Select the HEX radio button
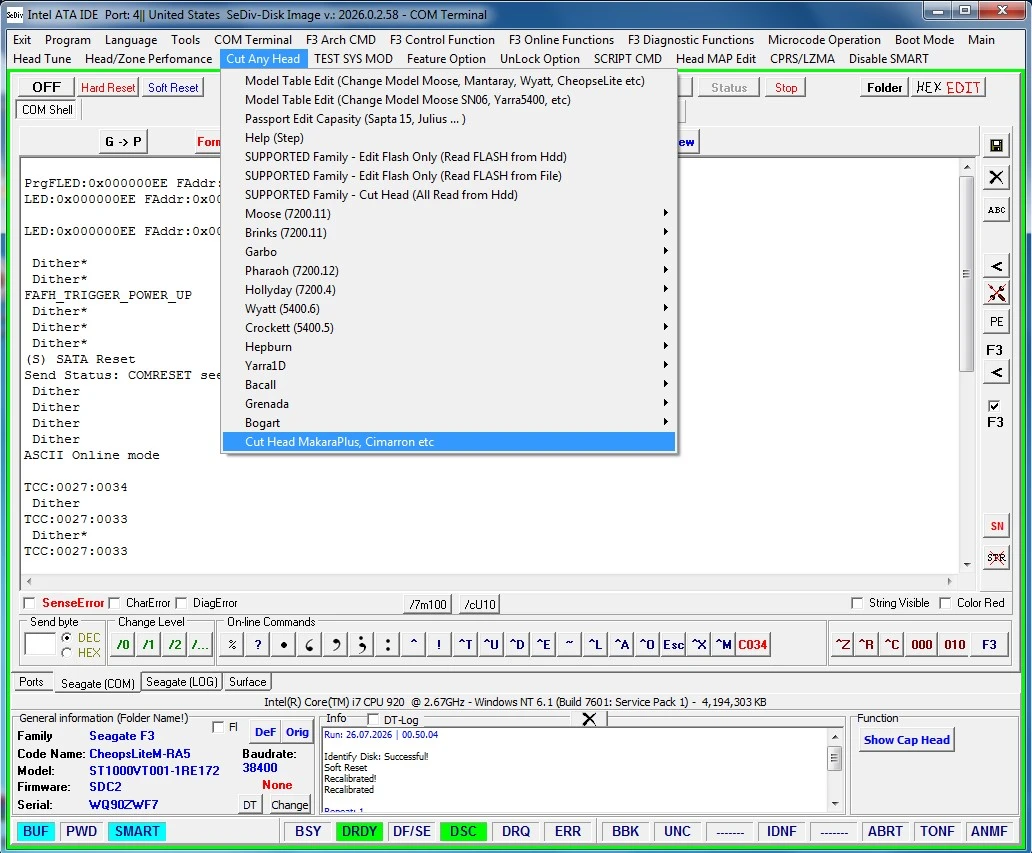 click(66, 652)
